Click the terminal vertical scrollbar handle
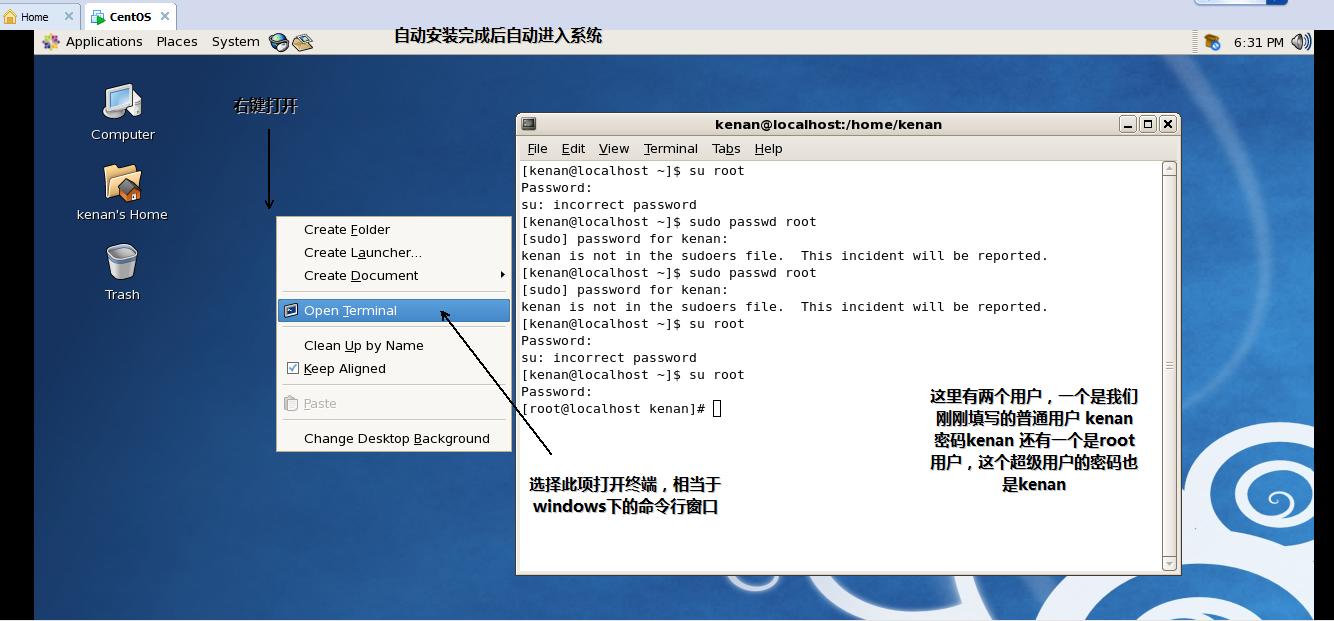This screenshot has height=621, width=1334. (1170, 366)
